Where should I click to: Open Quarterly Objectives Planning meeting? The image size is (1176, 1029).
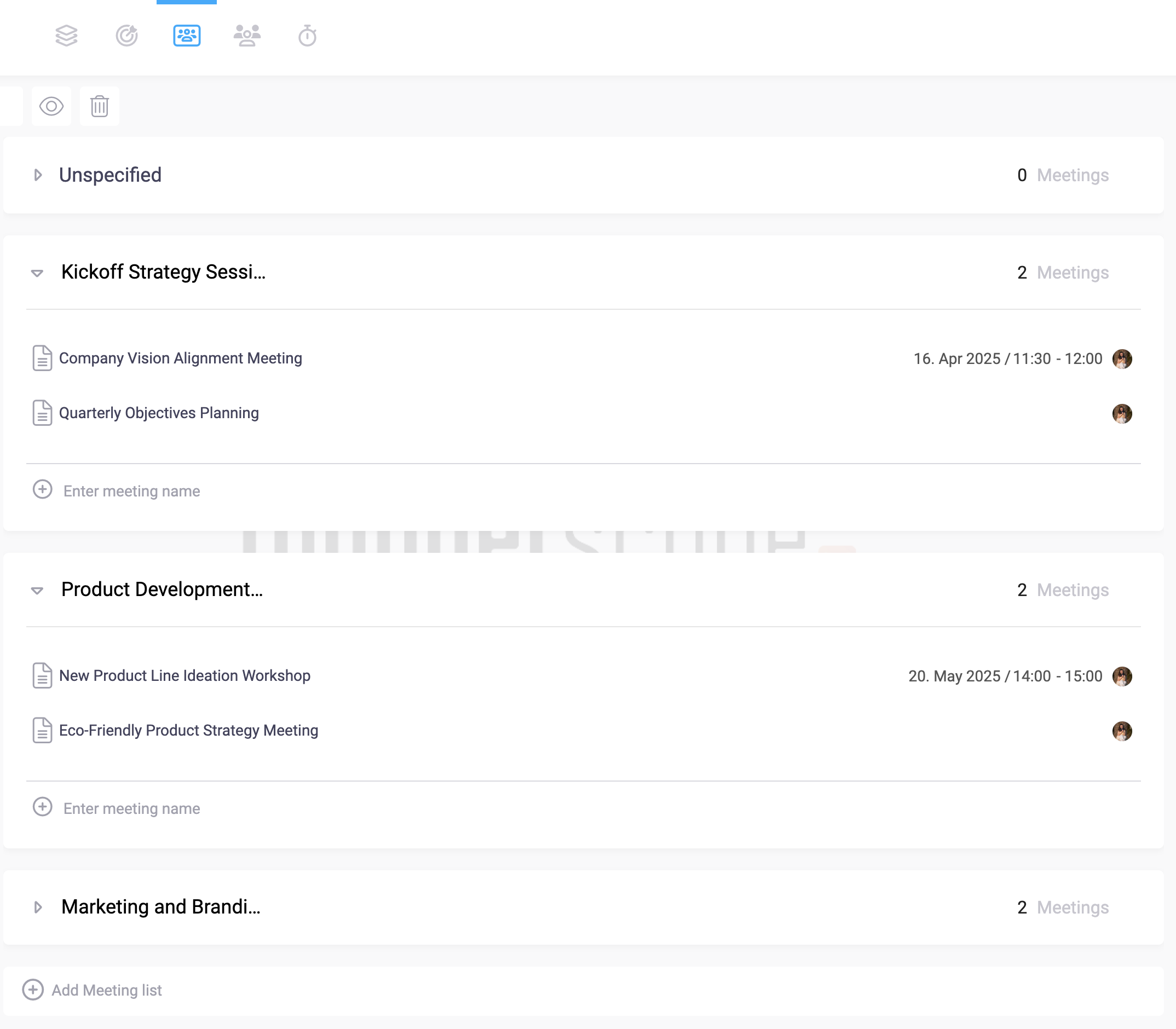159,413
